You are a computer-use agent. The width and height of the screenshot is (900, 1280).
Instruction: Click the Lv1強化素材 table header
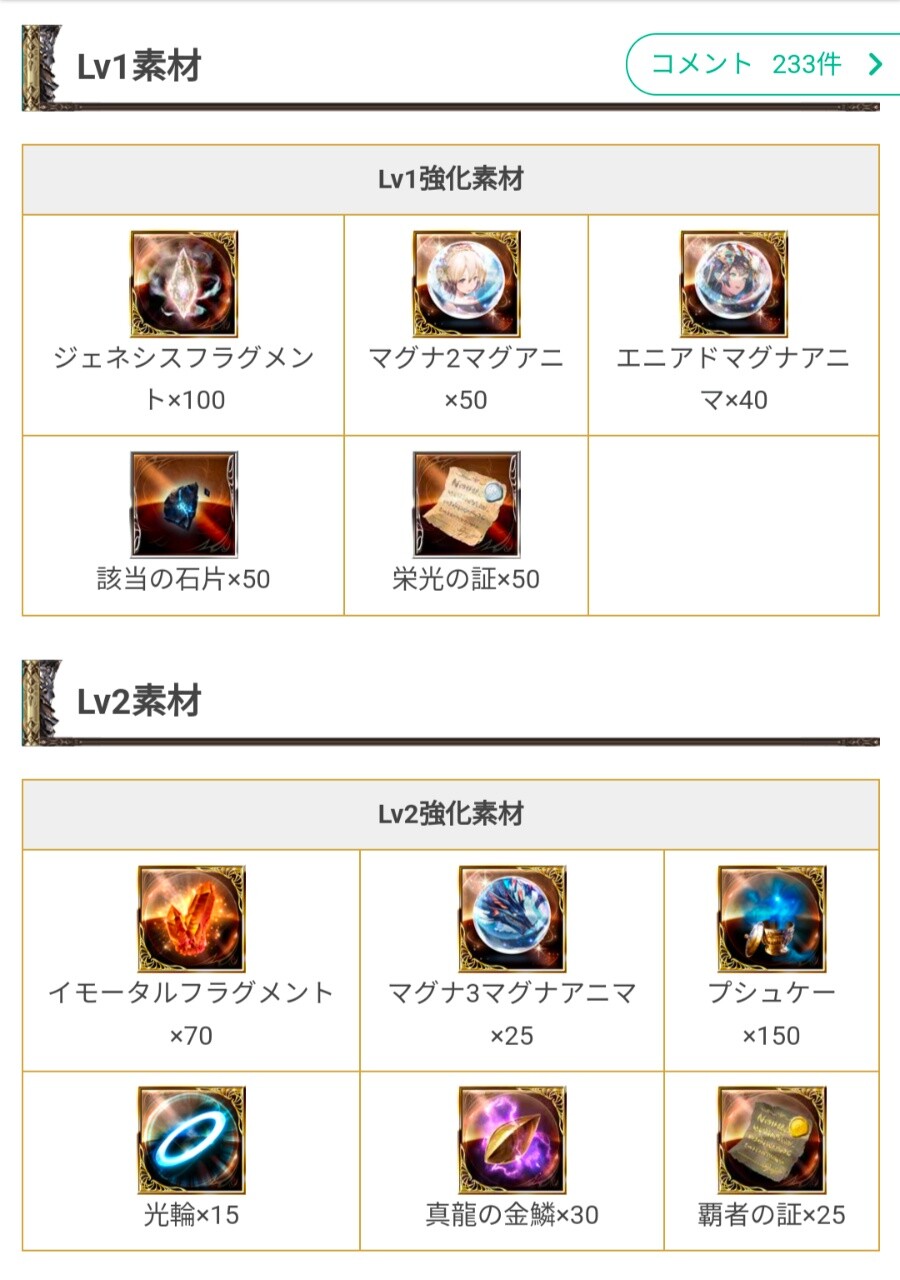tap(451, 180)
